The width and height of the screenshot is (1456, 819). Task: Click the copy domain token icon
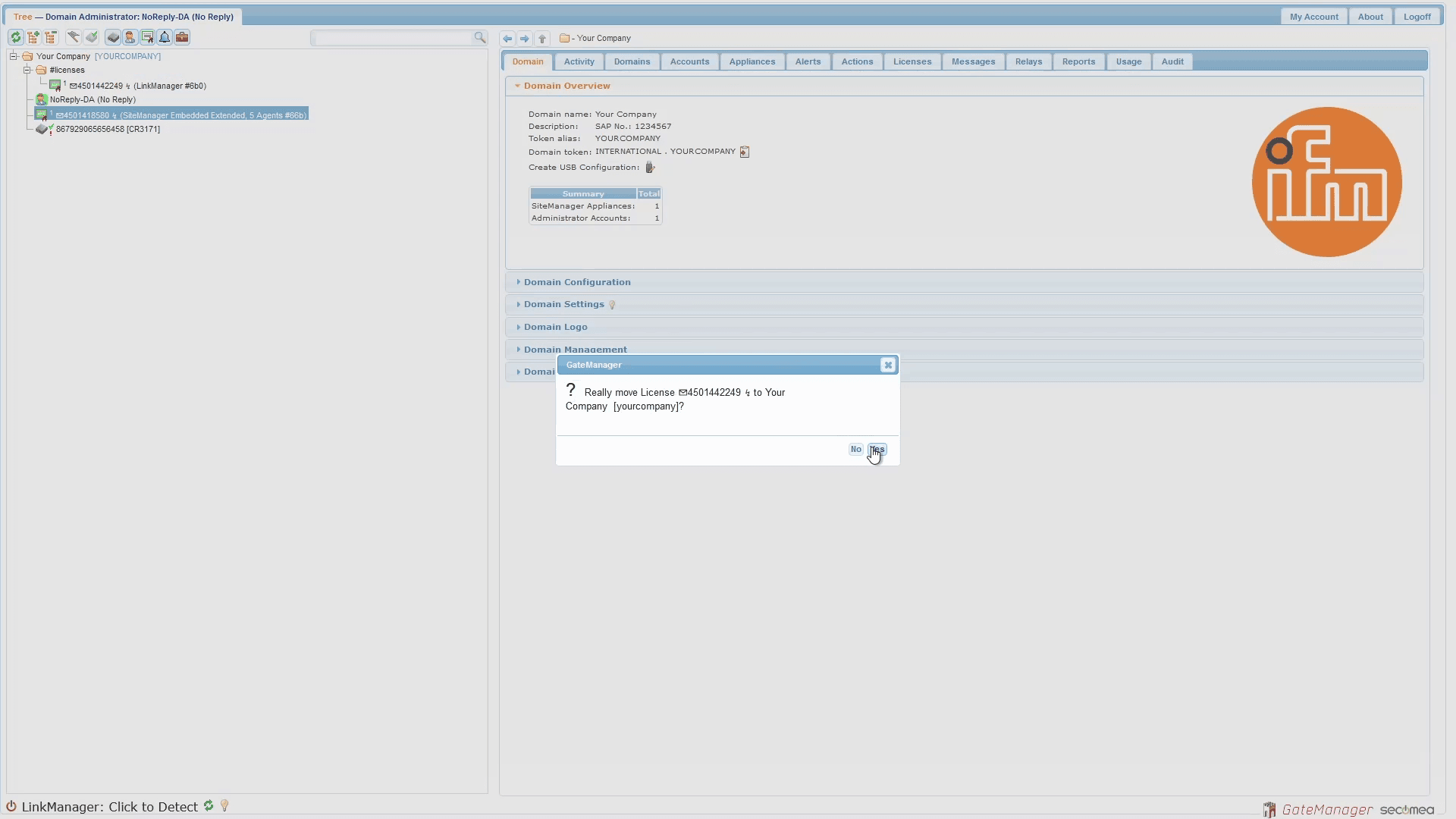tap(745, 152)
